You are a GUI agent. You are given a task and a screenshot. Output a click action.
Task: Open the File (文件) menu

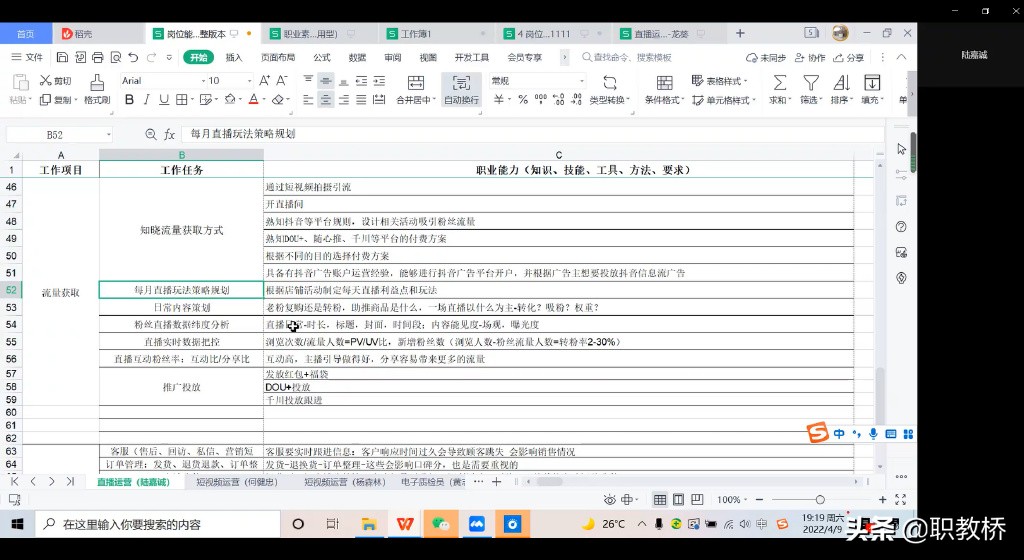27,57
